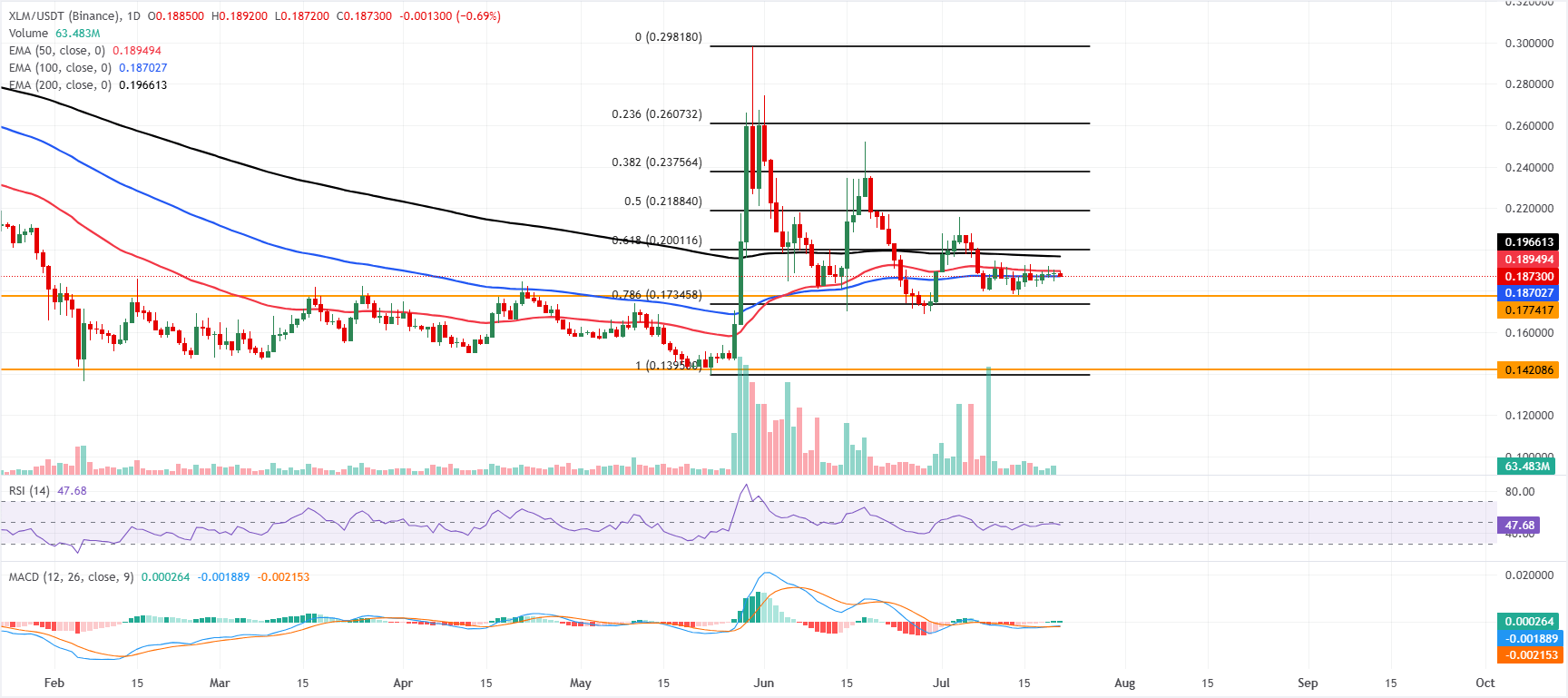Click the Apr label on time axis
The height and width of the screenshot is (698, 1568).
403,683
